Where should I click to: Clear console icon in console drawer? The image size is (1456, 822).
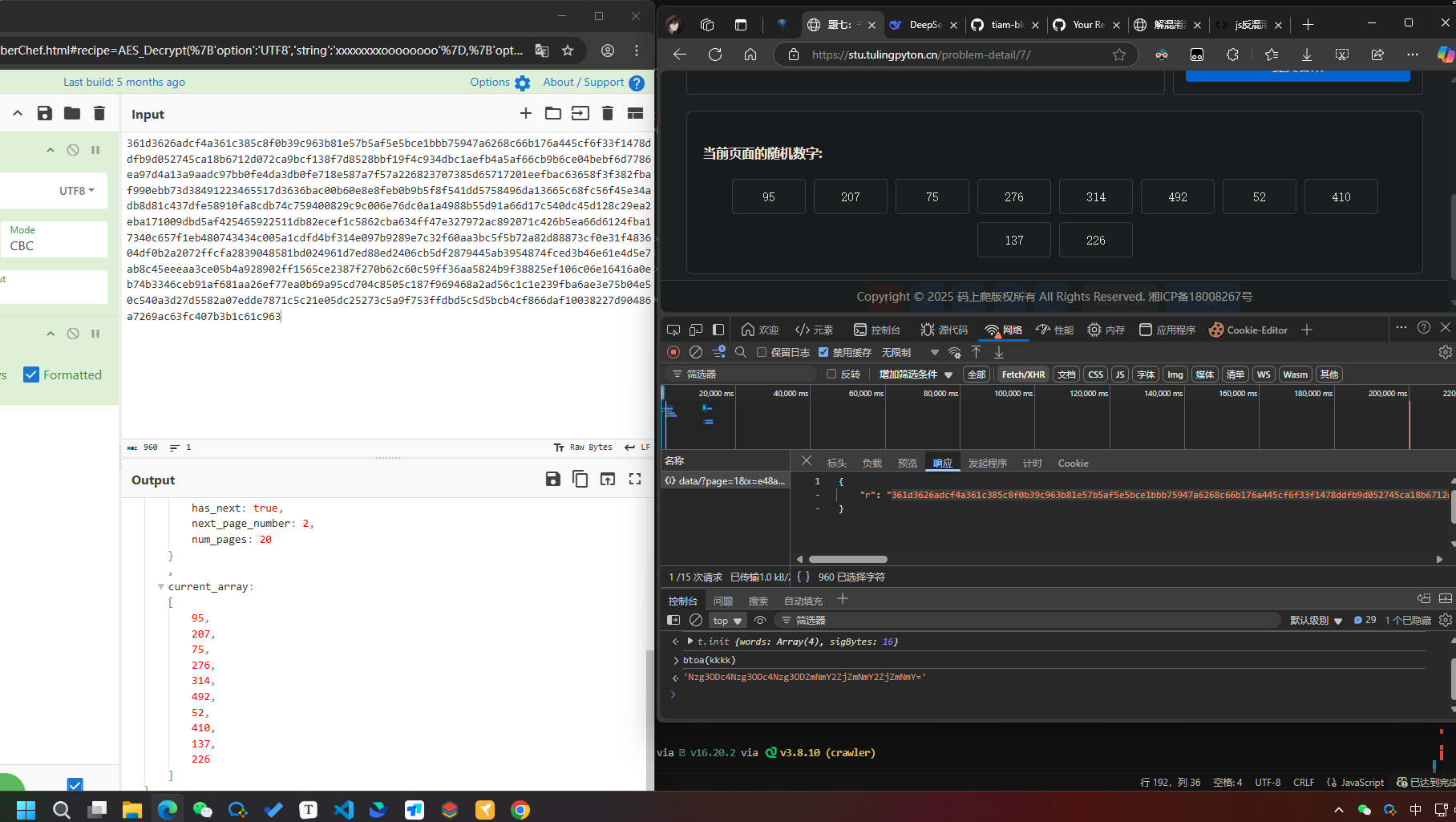point(696,620)
